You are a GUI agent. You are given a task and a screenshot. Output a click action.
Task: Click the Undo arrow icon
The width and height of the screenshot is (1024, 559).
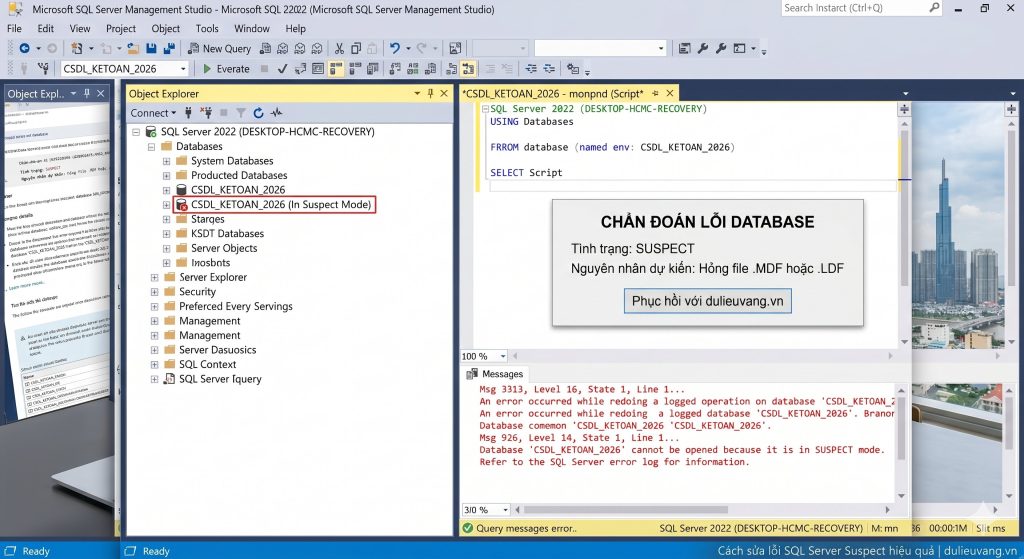tap(394, 48)
